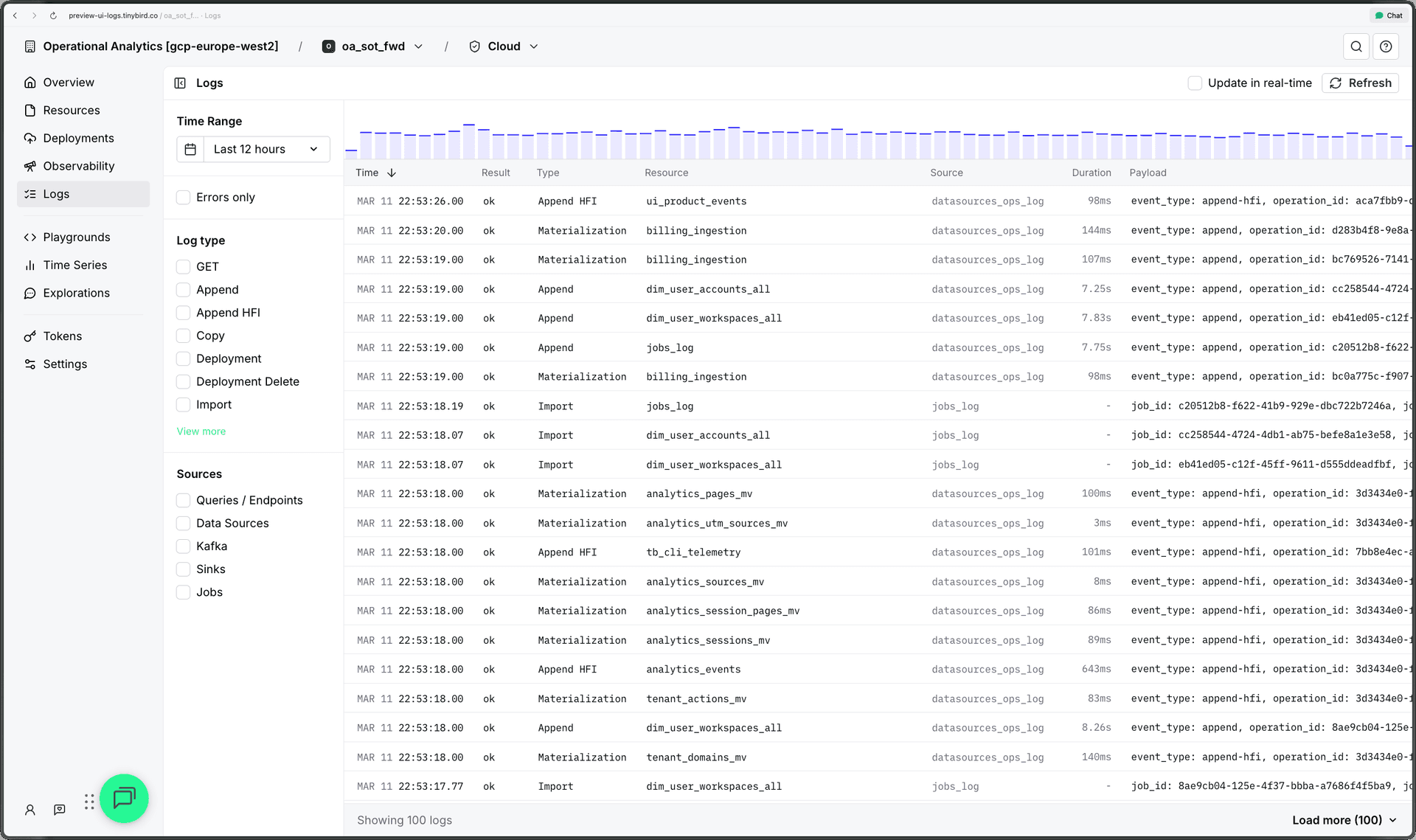The image size is (1416, 840).
Task: Check the Kafka source filter
Action: tap(182, 546)
